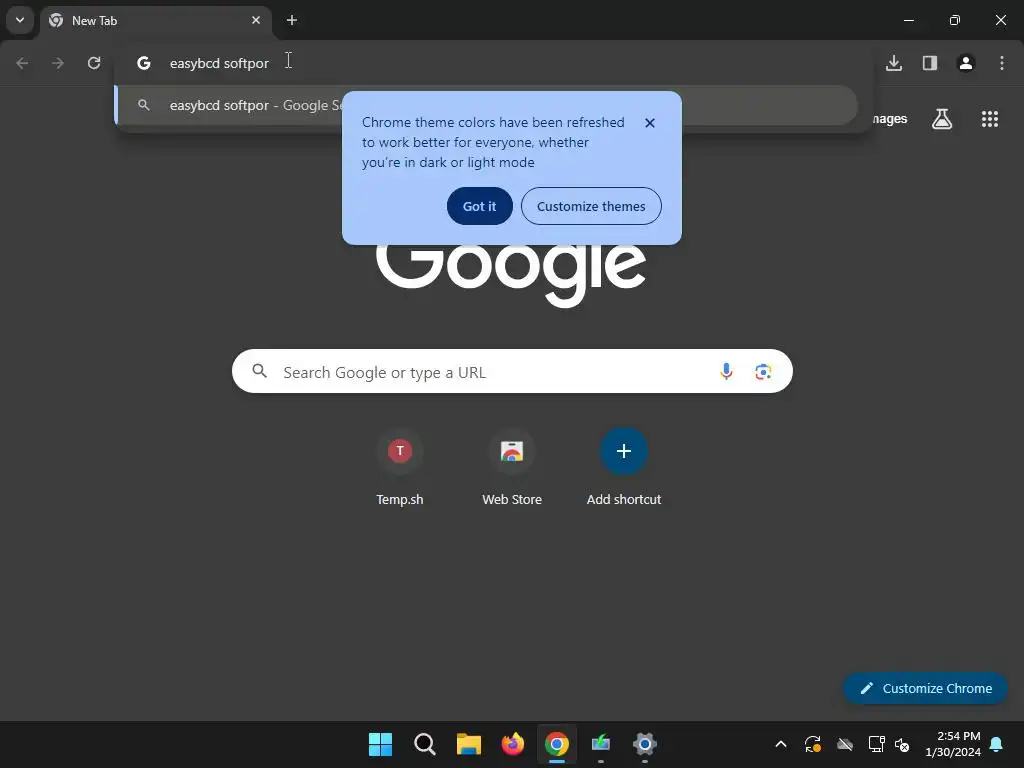1024x768 pixels.
Task: Open the clock showing 2:54 PM
Action: [953, 744]
